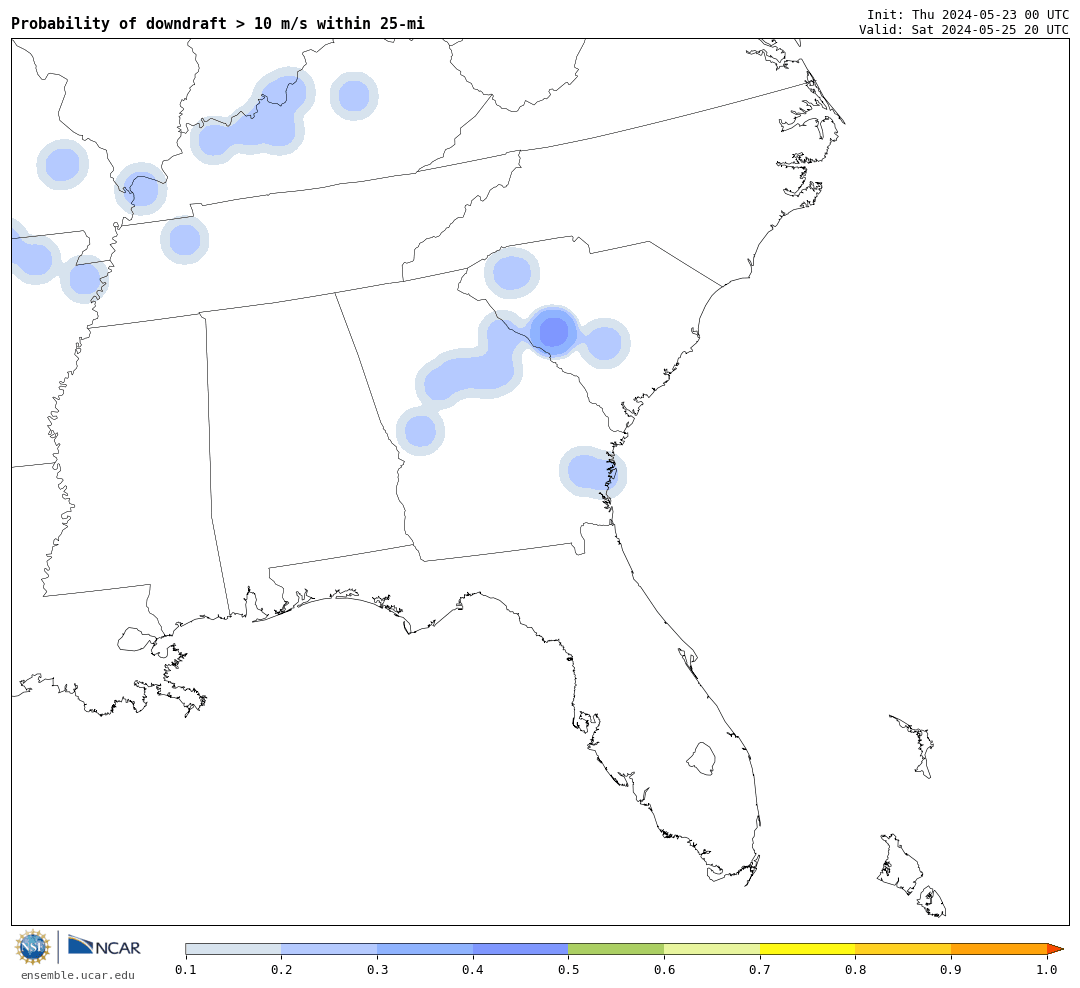Click the 0.3–0.4 blue colorbar segment
Viewport: 1080px width, 988px height.
coord(425,949)
